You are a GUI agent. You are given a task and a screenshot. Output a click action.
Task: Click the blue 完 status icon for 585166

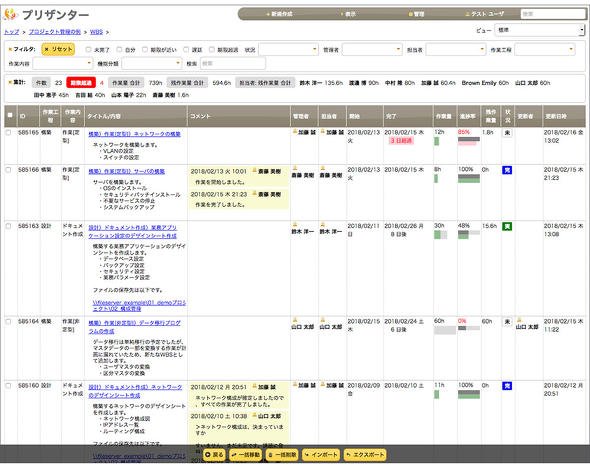point(507,170)
